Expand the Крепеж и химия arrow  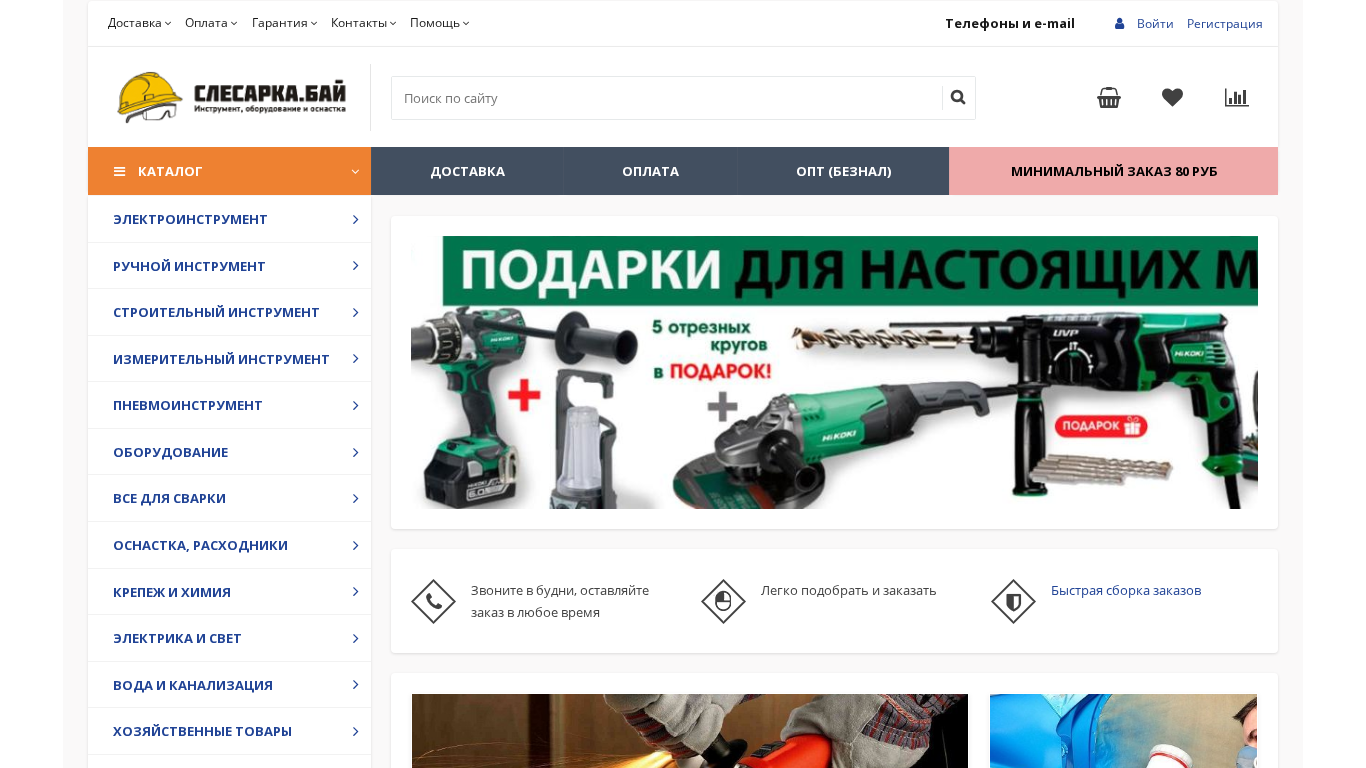point(355,592)
